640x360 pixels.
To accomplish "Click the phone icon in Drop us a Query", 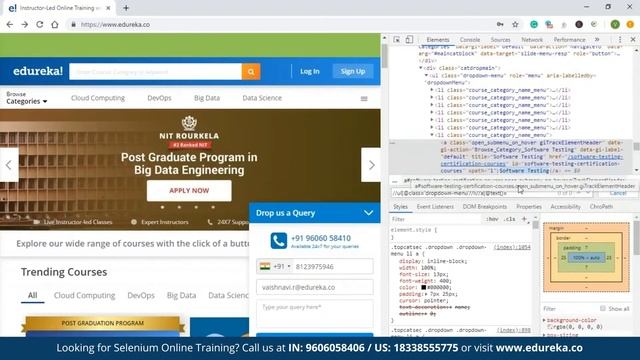I will coord(278,241).
